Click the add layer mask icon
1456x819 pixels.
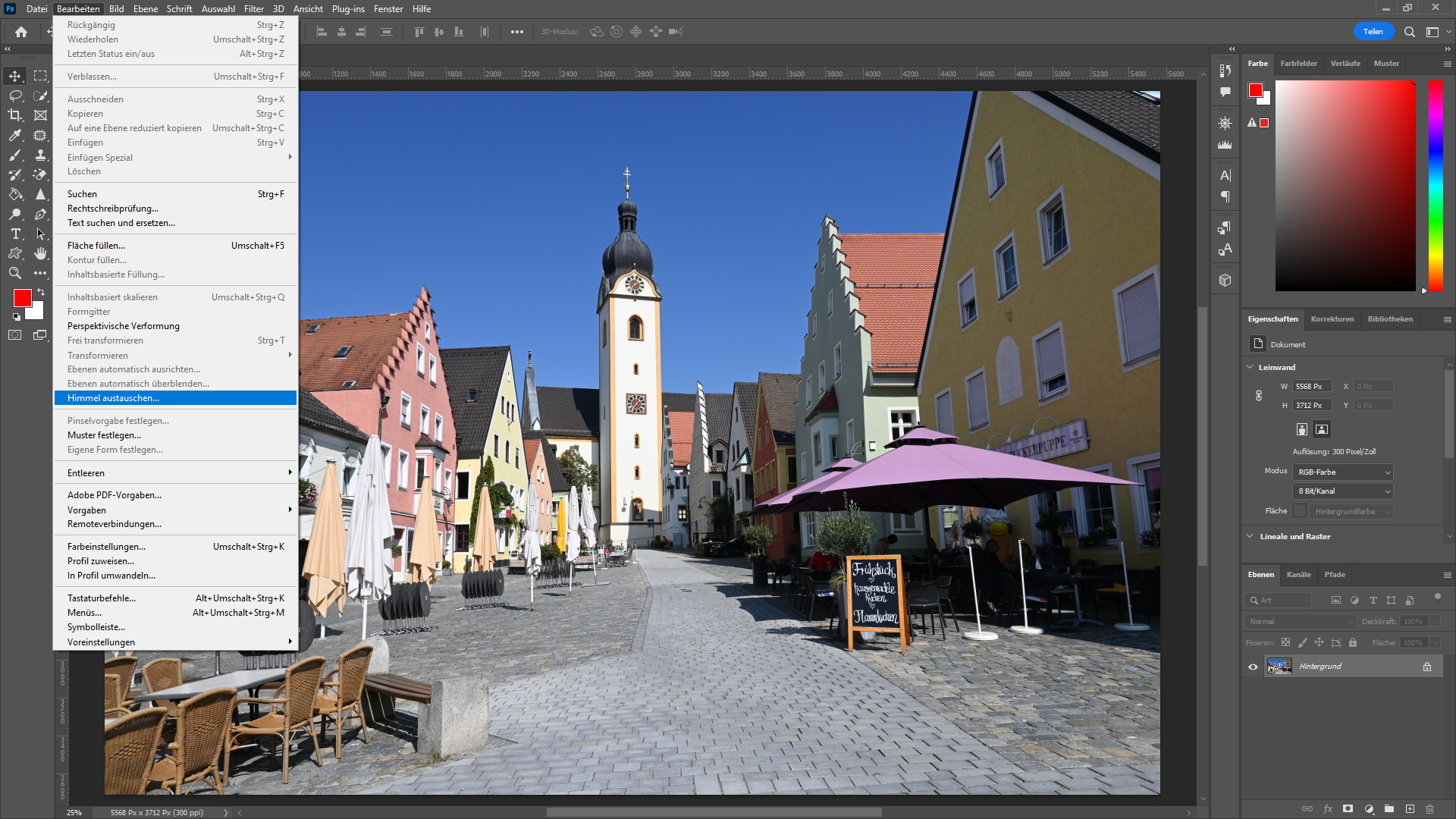[x=1348, y=809]
